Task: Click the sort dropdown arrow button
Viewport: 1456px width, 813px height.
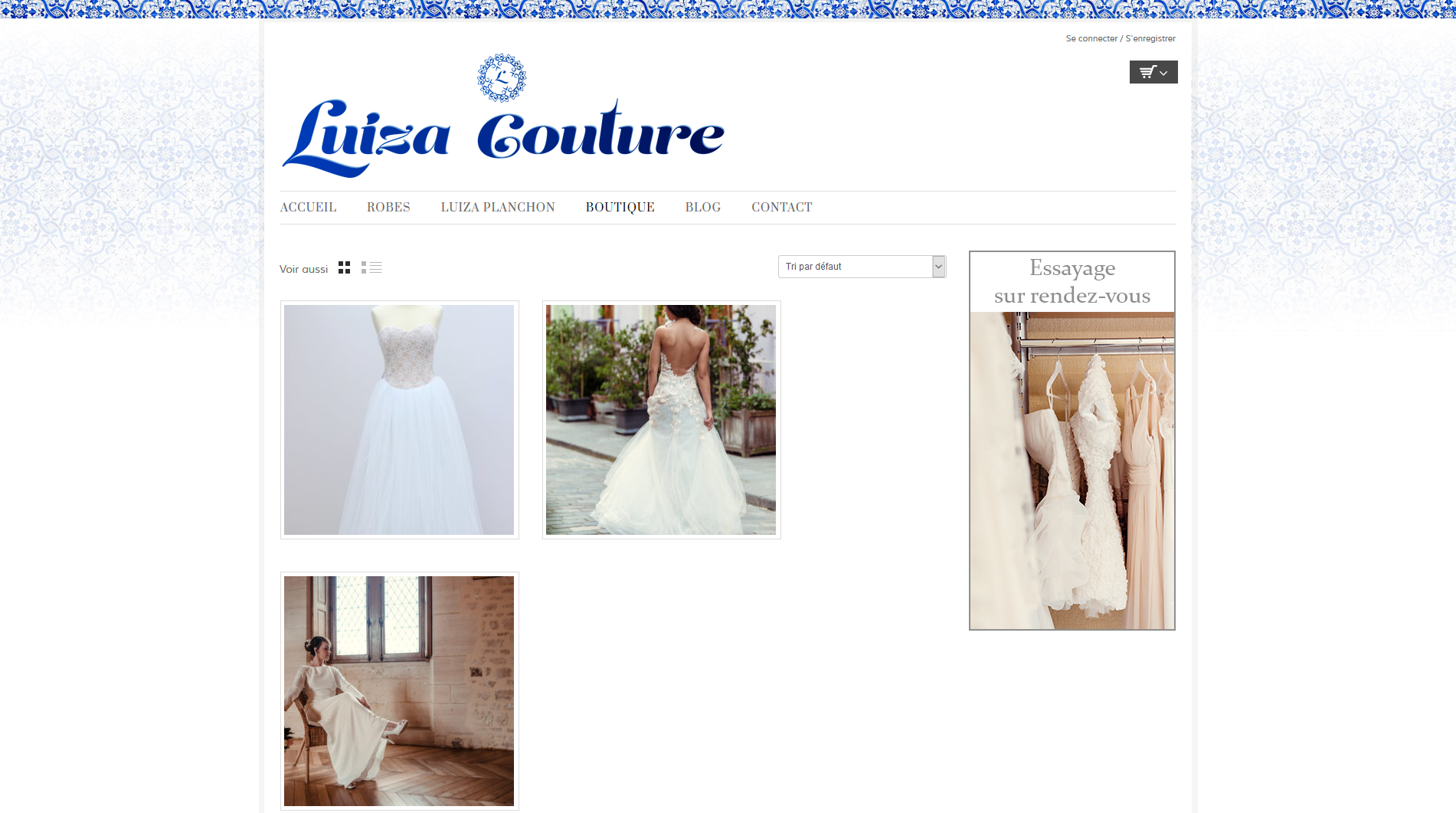Action: point(938,267)
